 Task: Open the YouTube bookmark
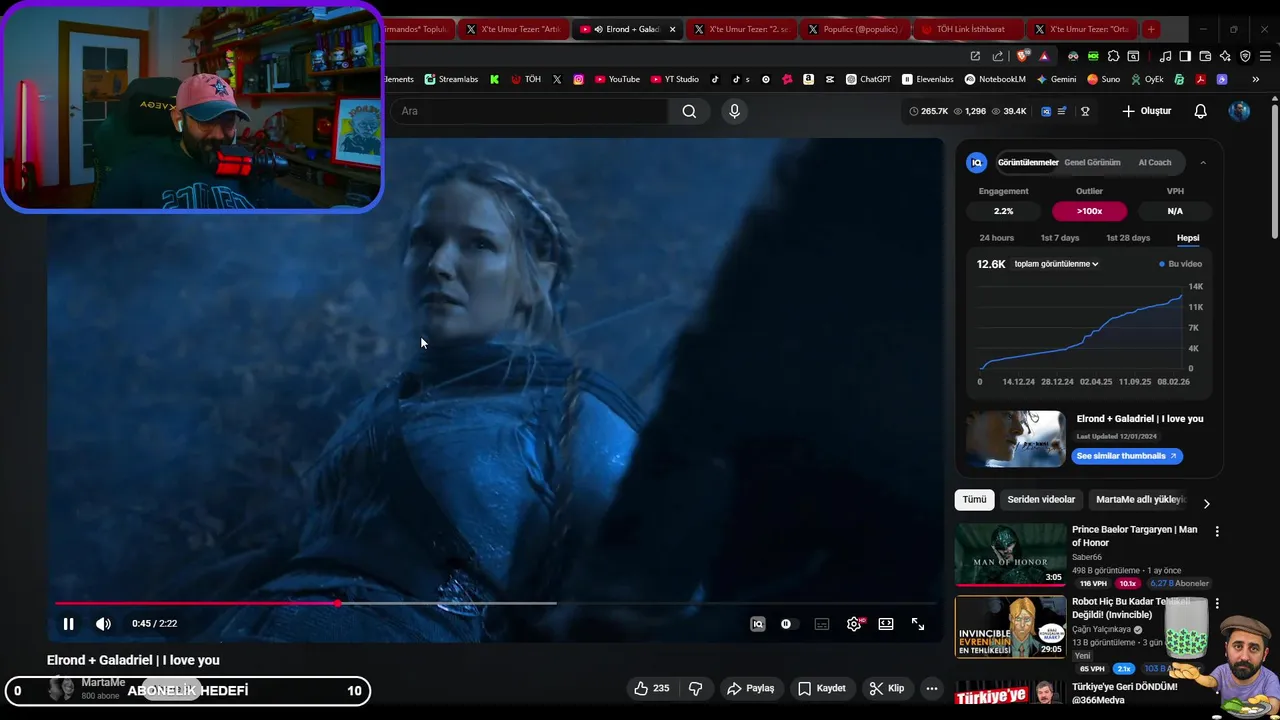pos(617,79)
